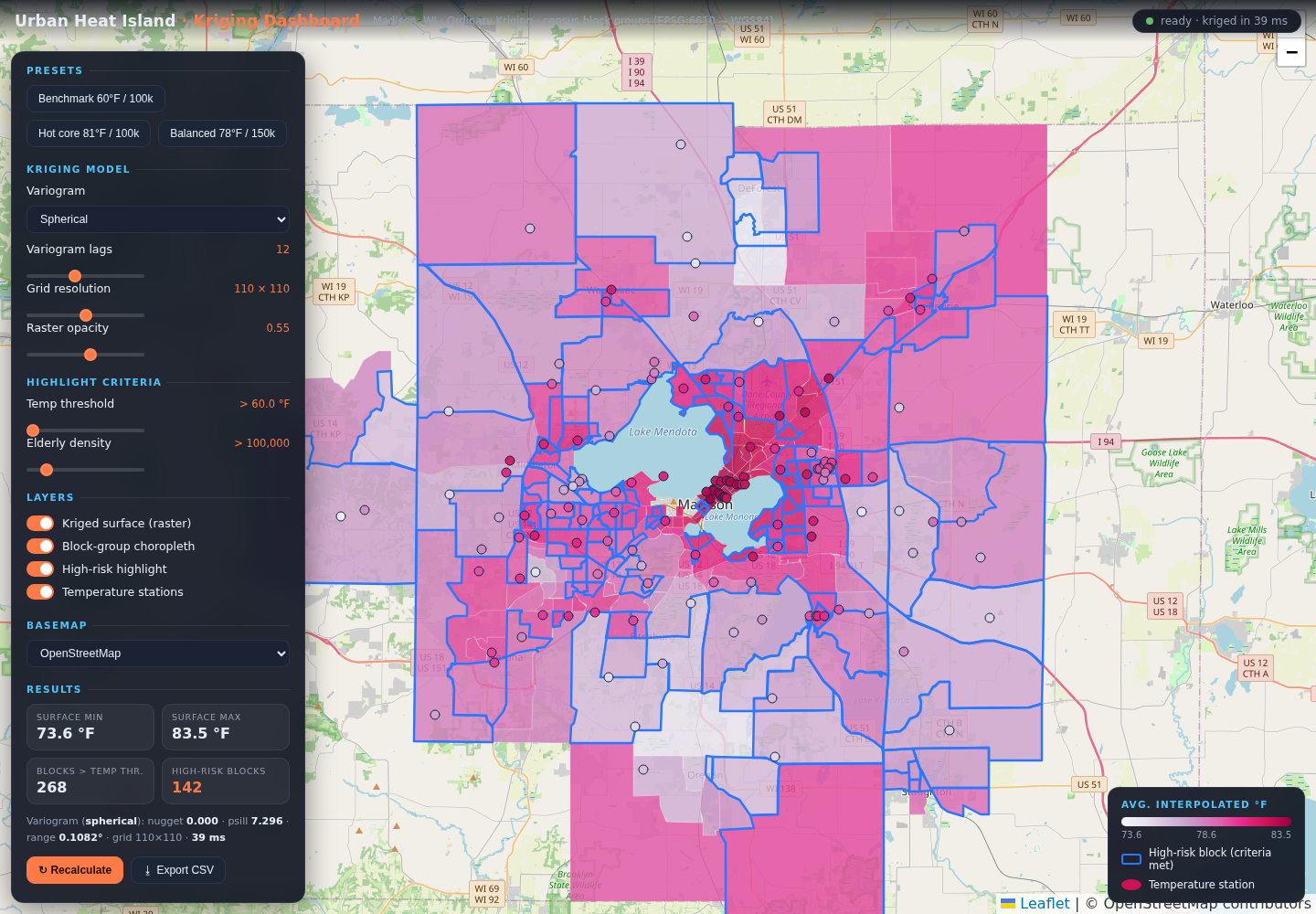Screen dimensions: 1316x914
Task: Click the 'WI 69 WI 92' road shield
Action: [x=487, y=894]
